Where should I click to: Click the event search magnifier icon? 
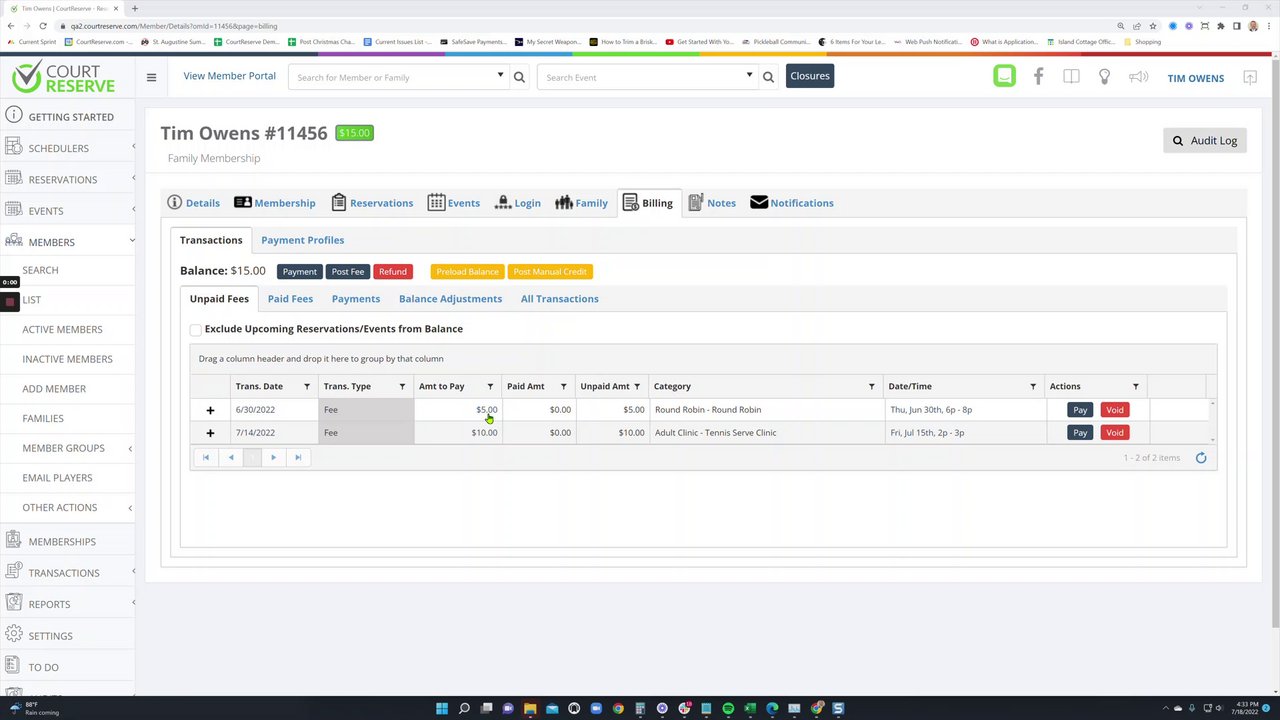pos(768,77)
